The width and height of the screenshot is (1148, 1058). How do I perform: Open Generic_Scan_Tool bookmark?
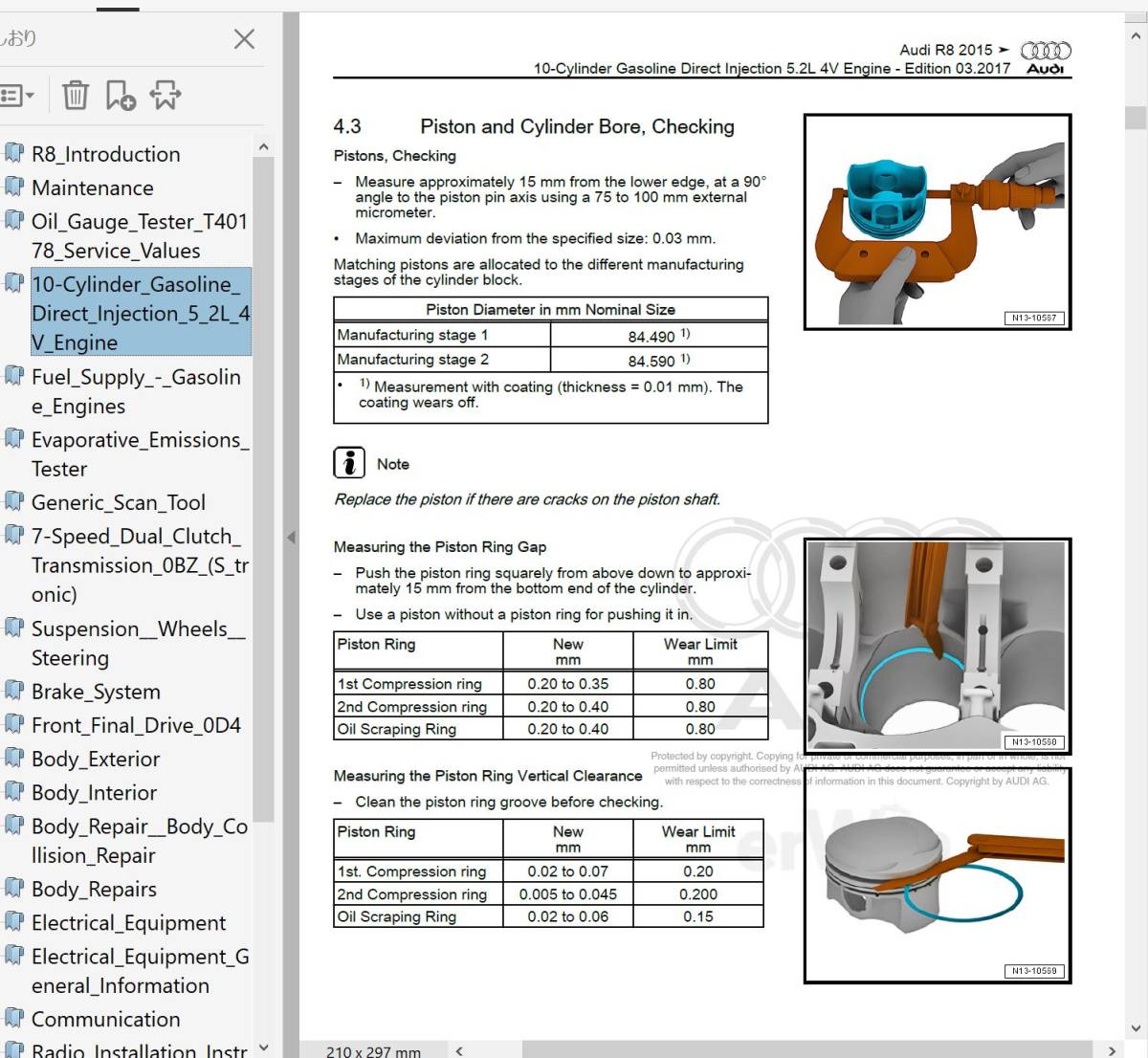click(x=118, y=502)
